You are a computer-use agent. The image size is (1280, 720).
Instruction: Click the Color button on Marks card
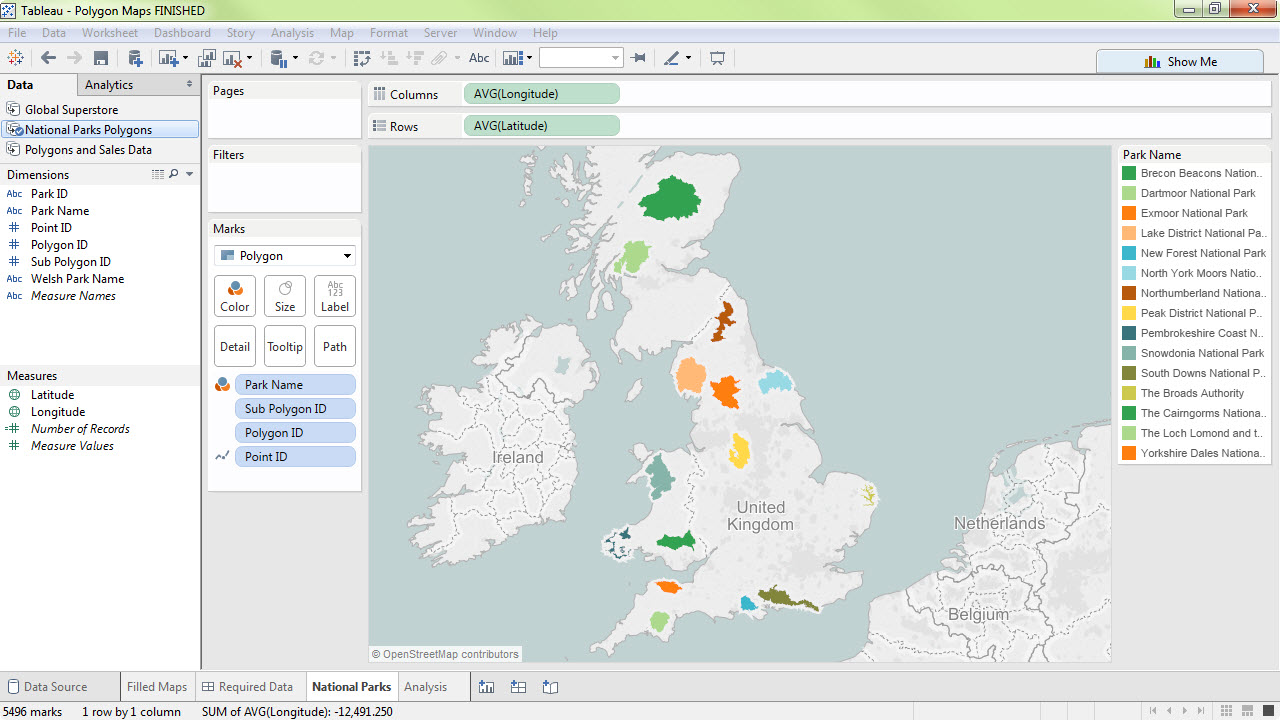click(235, 296)
